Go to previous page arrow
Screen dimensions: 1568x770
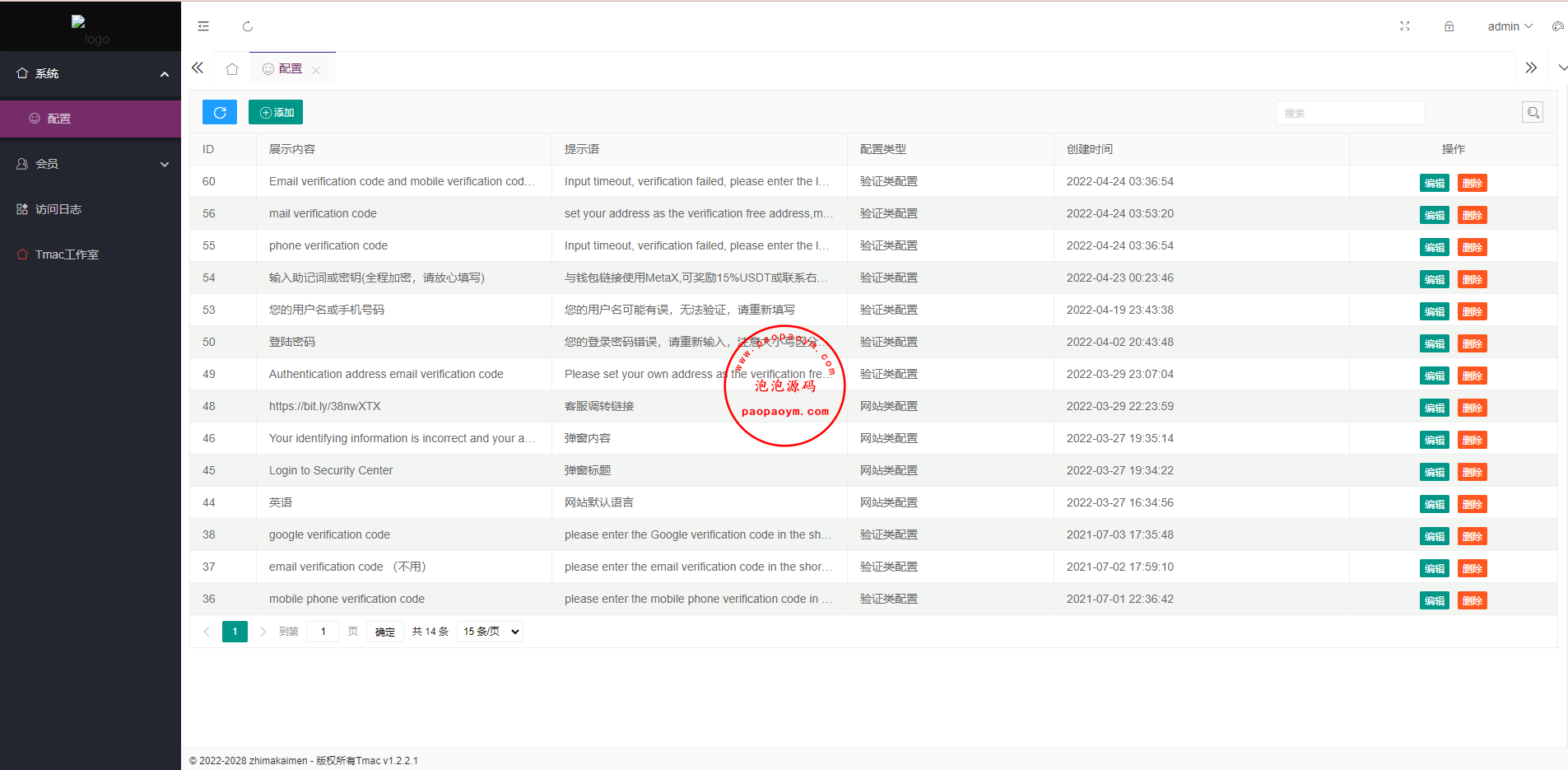click(x=207, y=632)
